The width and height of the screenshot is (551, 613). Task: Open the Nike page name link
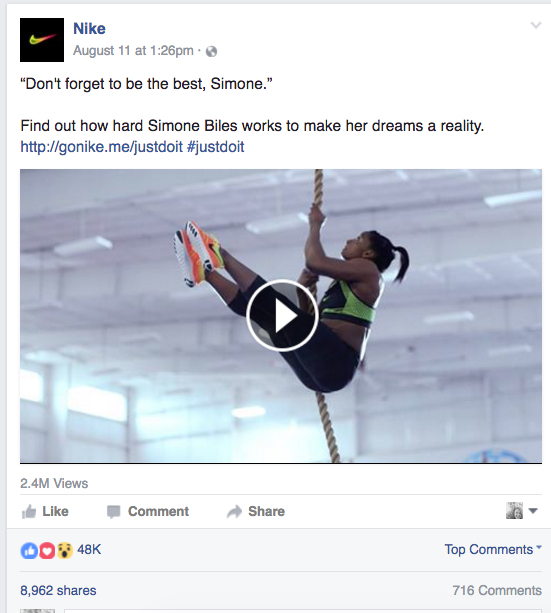pyautogui.click(x=89, y=29)
